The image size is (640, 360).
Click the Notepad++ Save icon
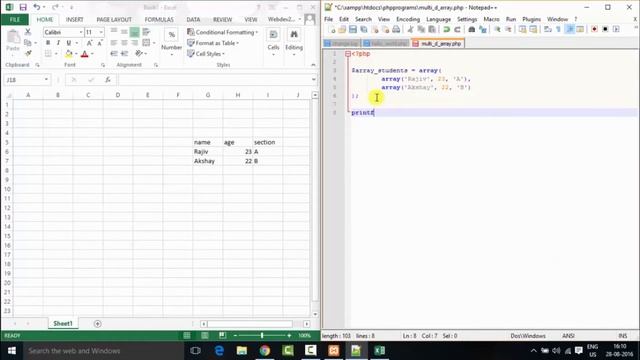[353, 29]
